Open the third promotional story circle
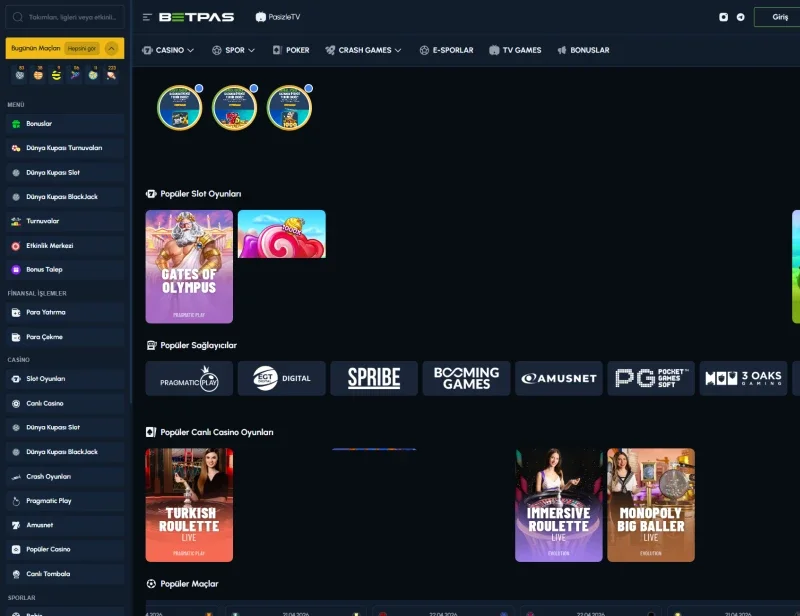 (289, 108)
